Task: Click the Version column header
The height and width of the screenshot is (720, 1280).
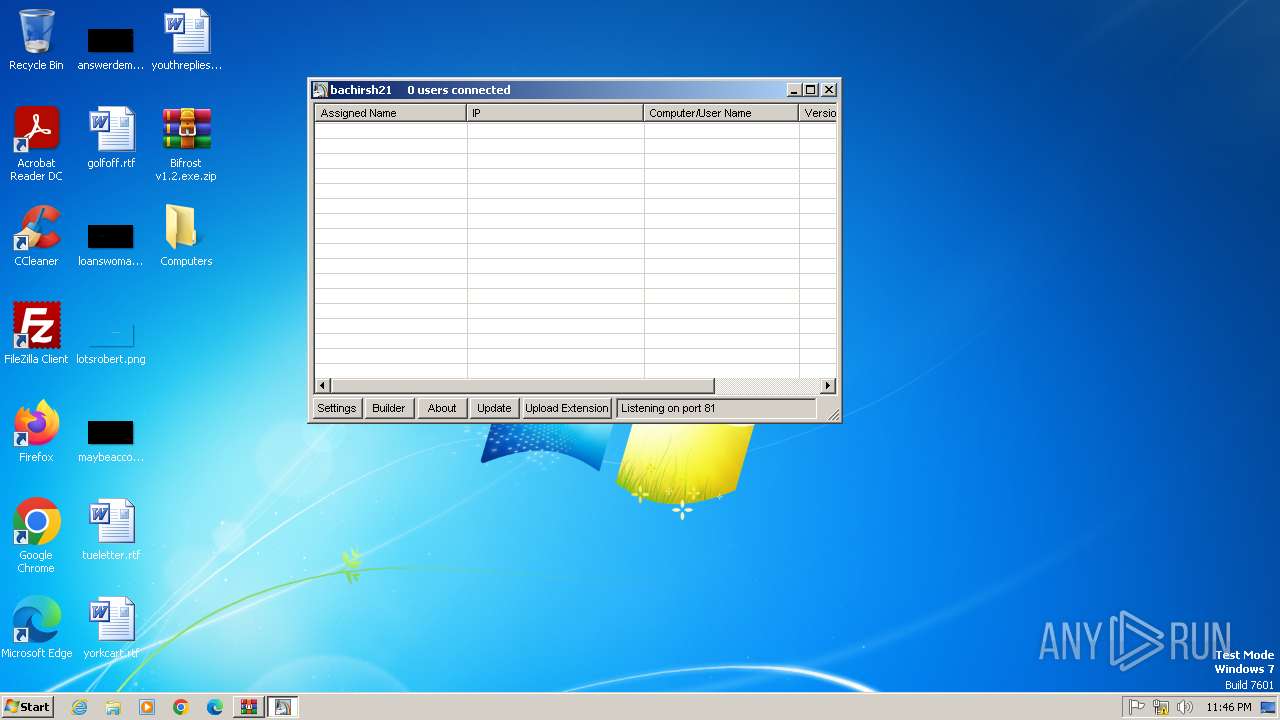Action: pos(818,113)
